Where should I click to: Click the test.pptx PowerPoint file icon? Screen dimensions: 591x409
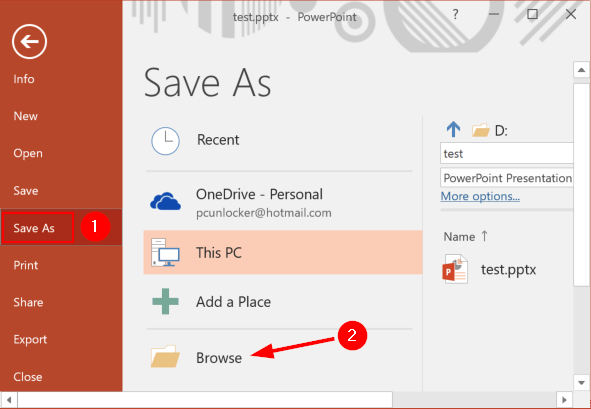(x=455, y=269)
